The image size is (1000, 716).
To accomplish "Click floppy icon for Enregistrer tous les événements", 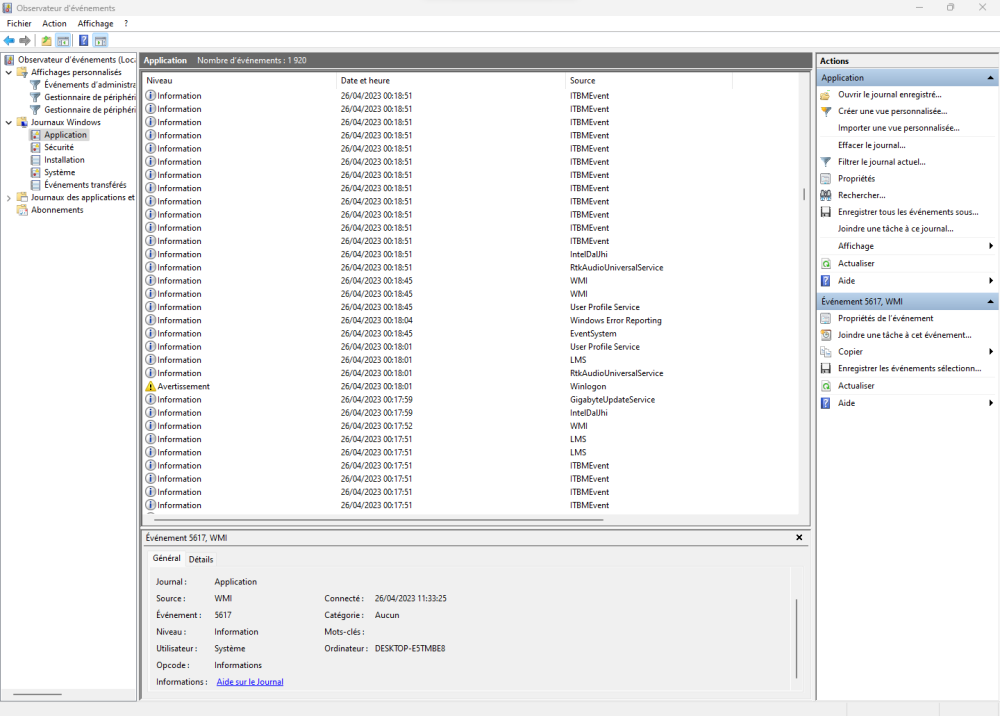I will [x=825, y=212].
